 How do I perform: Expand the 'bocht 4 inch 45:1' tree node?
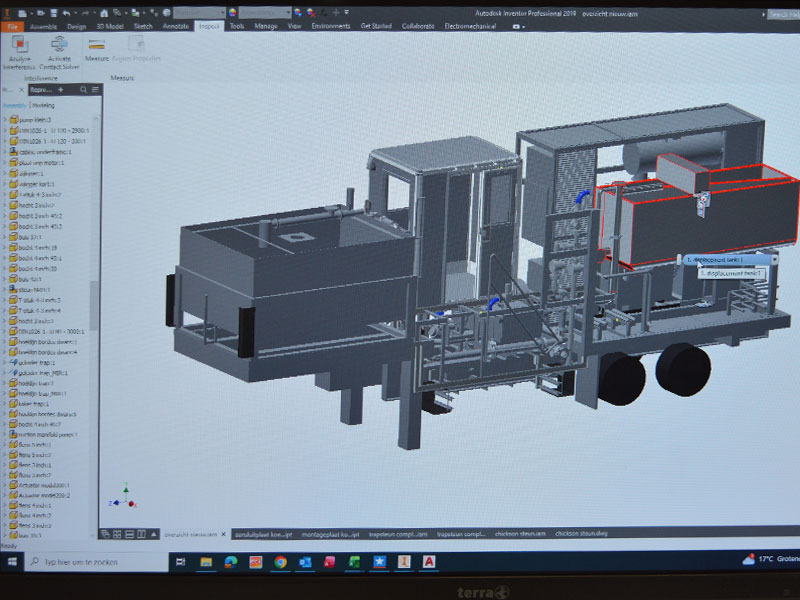[x=5, y=258]
